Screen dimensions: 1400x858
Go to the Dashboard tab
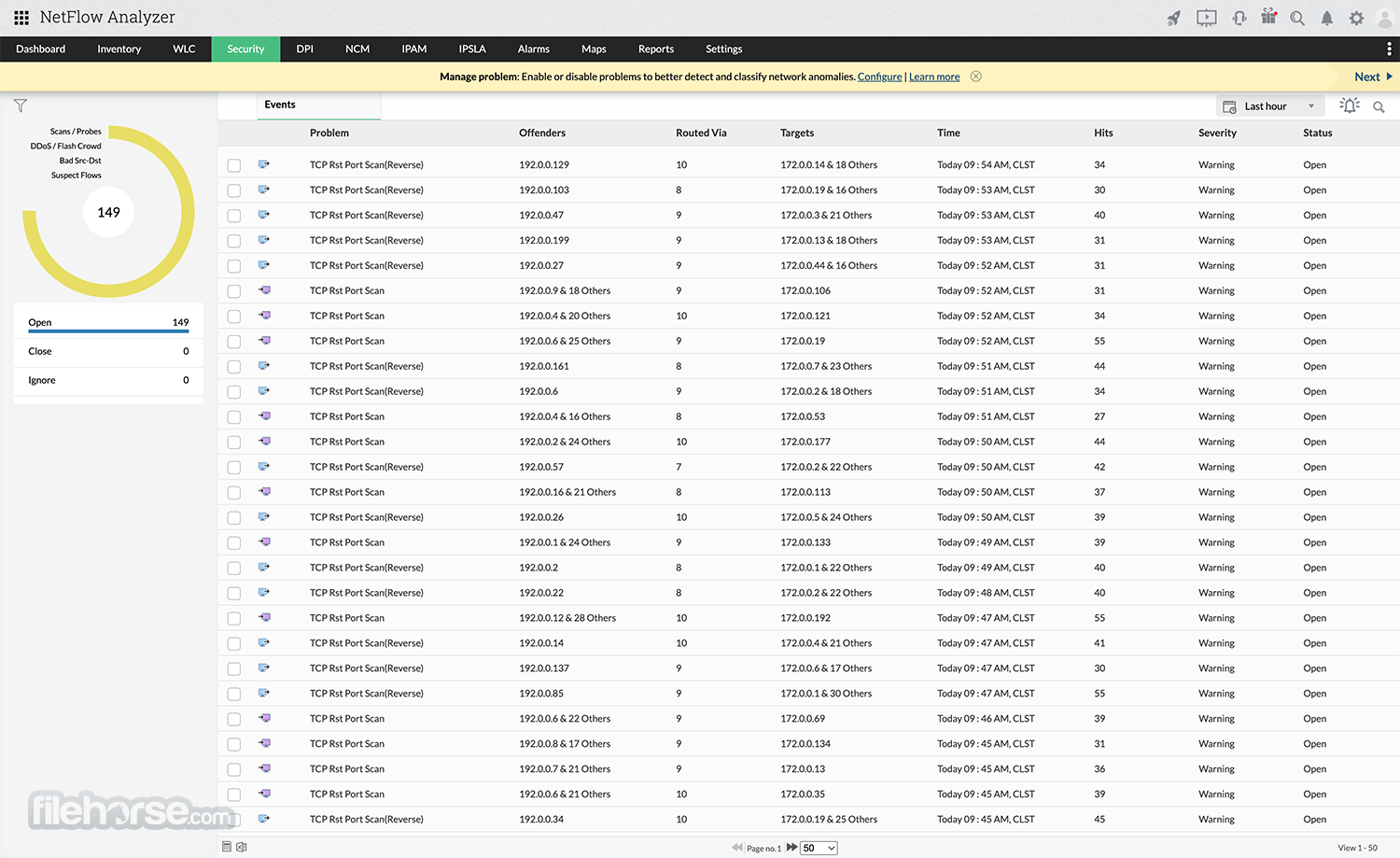tap(40, 49)
